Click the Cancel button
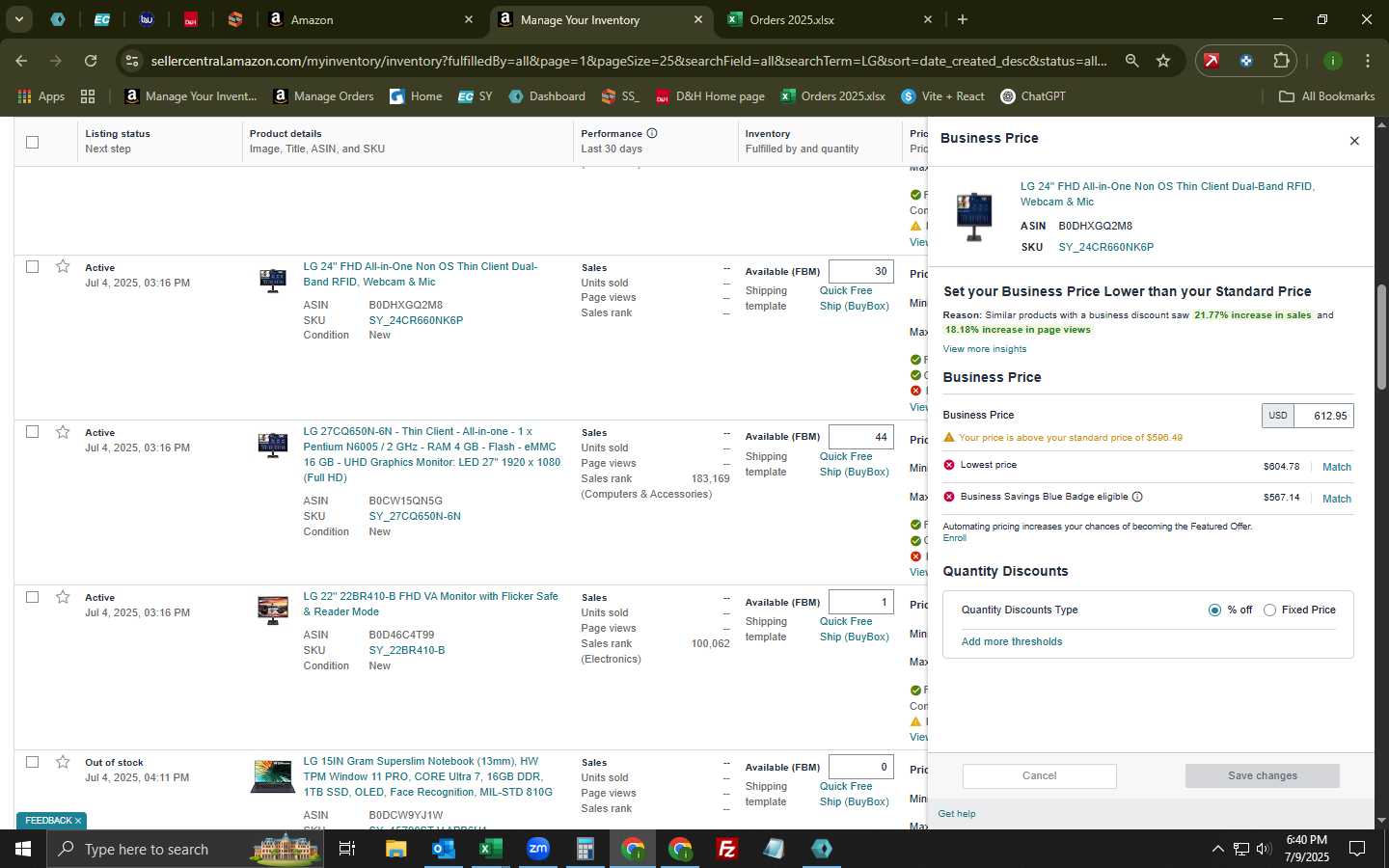Viewport: 1389px width, 868px height. click(1039, 775)
